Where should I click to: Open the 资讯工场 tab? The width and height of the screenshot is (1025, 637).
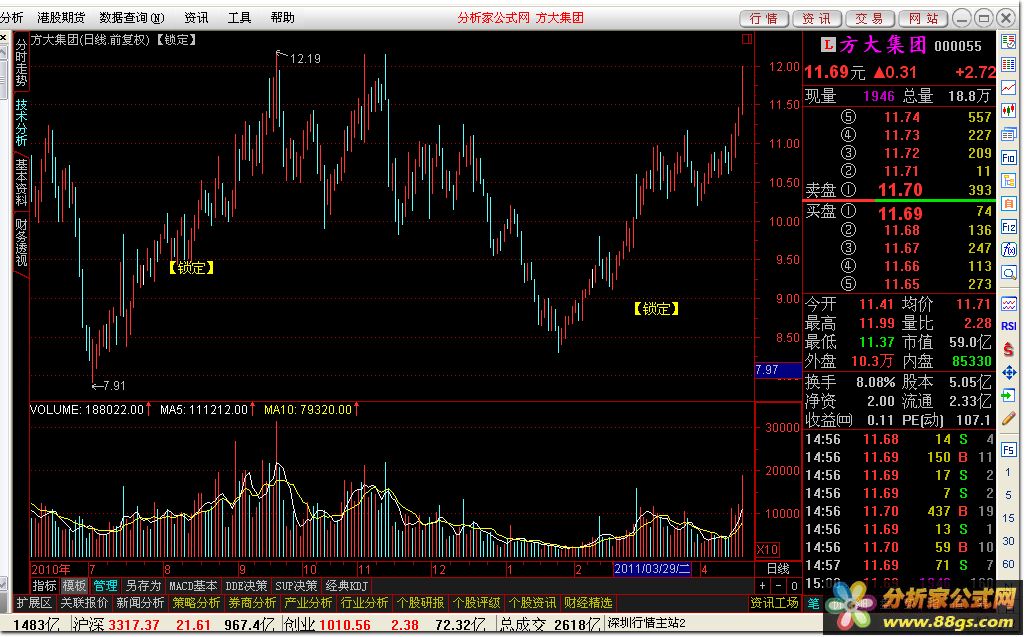click(x=775, y=603)
